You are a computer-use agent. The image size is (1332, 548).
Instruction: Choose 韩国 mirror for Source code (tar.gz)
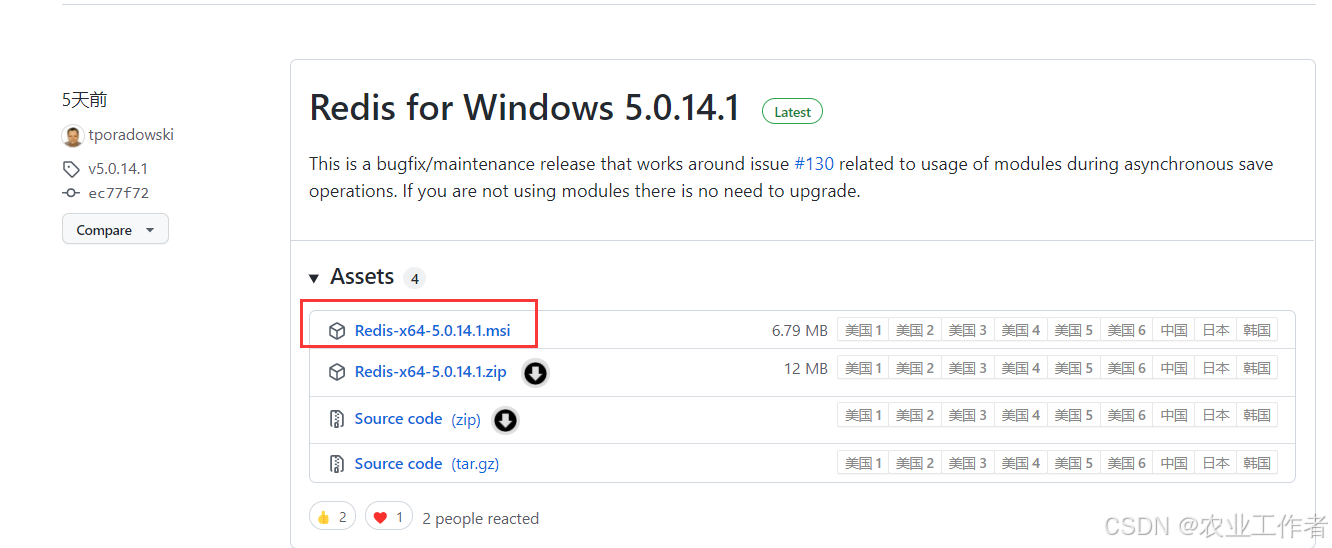[1257, 463]
